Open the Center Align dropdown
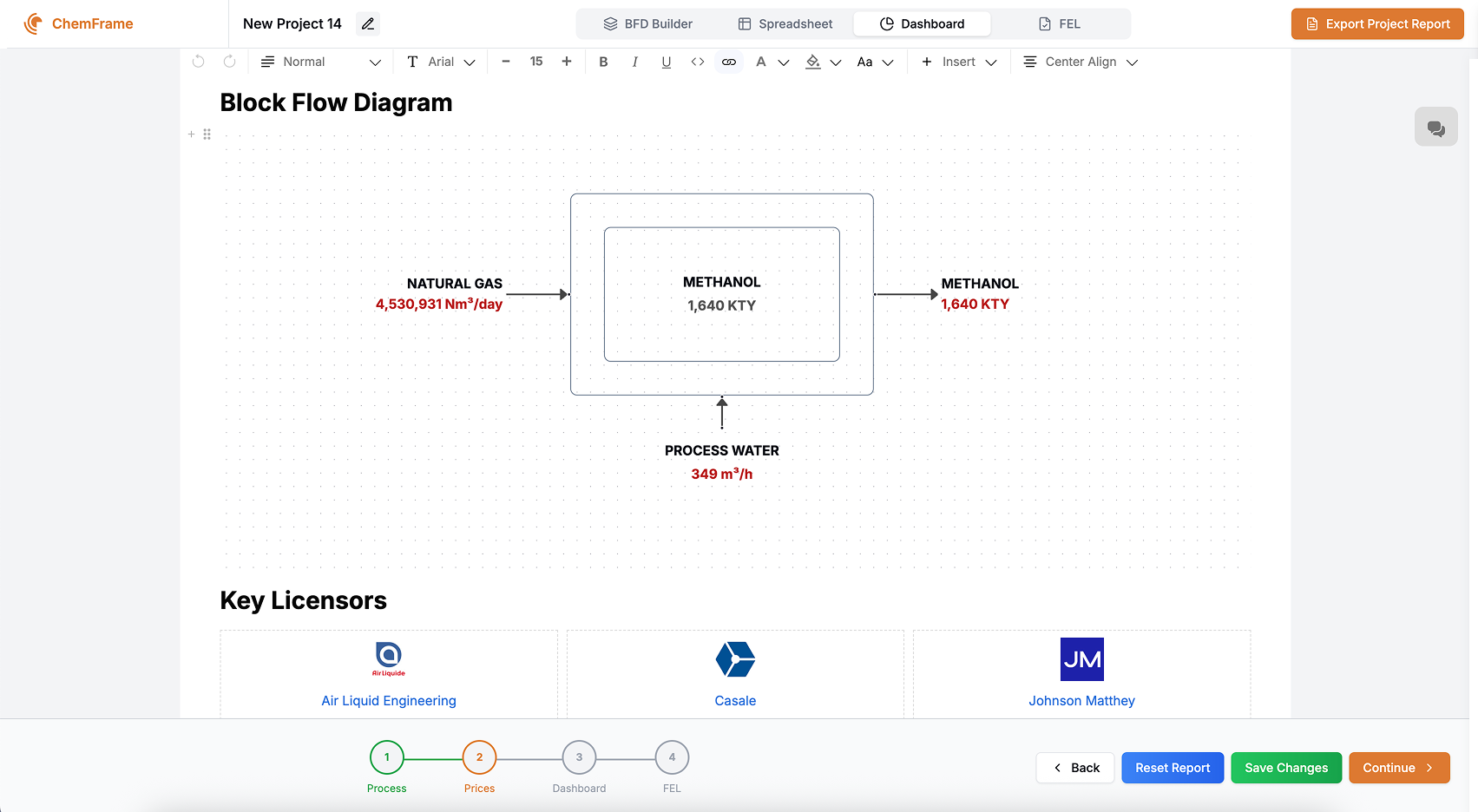This screenshot has height=812, width=1478. 1081,62
